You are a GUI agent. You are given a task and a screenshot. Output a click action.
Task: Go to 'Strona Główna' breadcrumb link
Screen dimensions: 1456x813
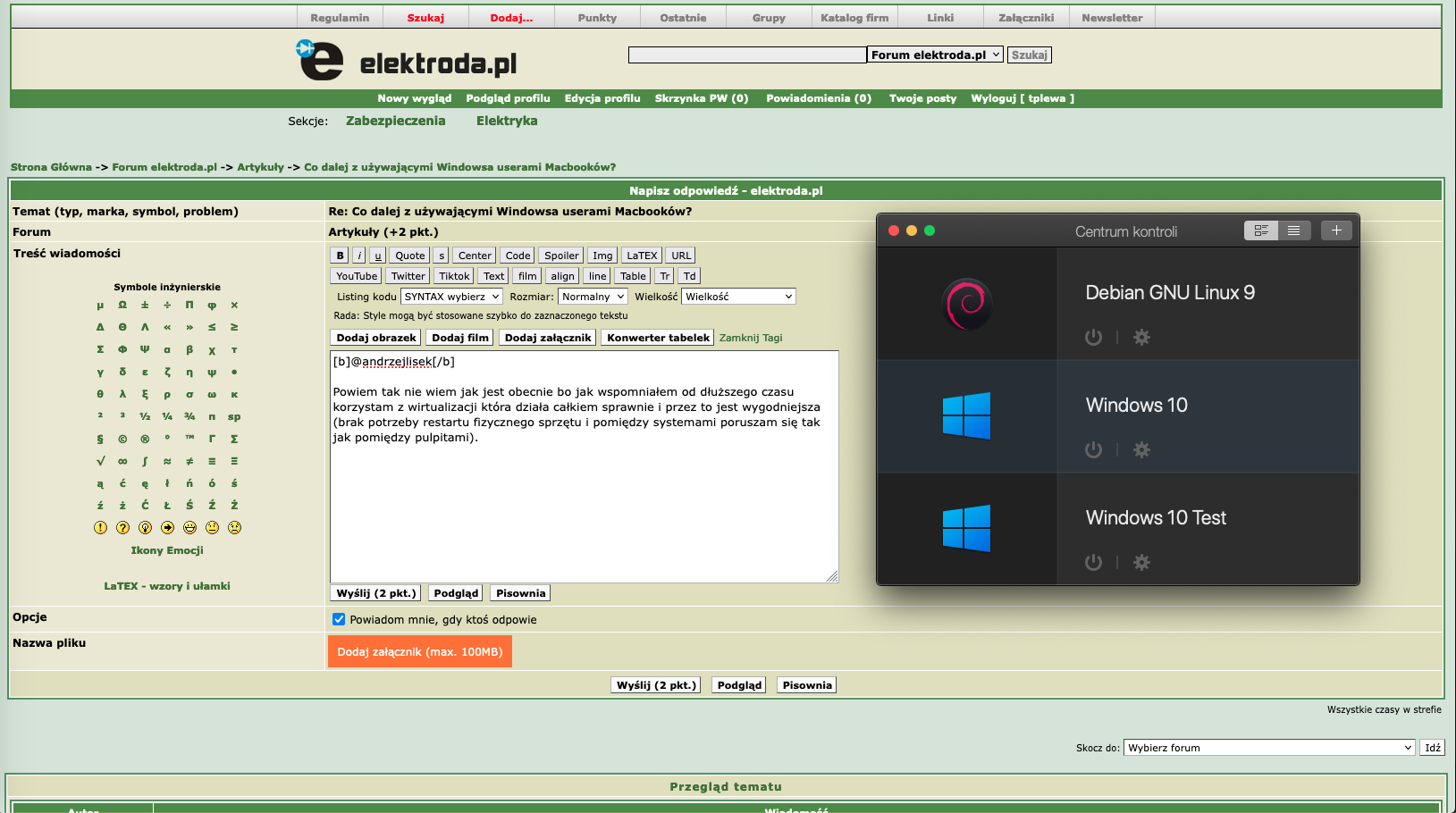tap(51, 167)
